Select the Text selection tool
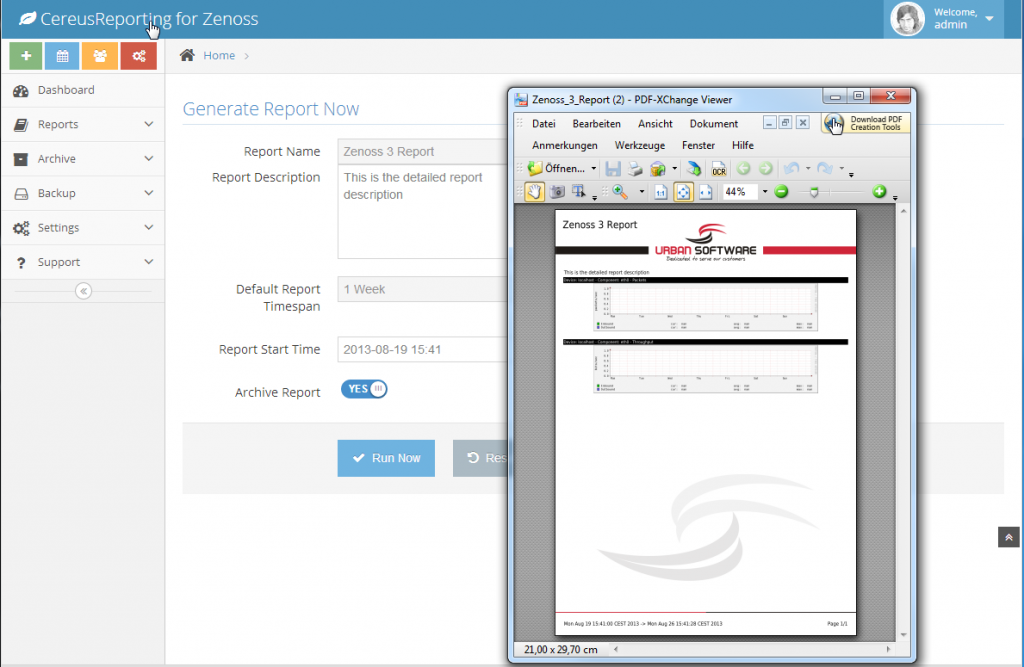Screen dimensions: 1024x667 579,192
